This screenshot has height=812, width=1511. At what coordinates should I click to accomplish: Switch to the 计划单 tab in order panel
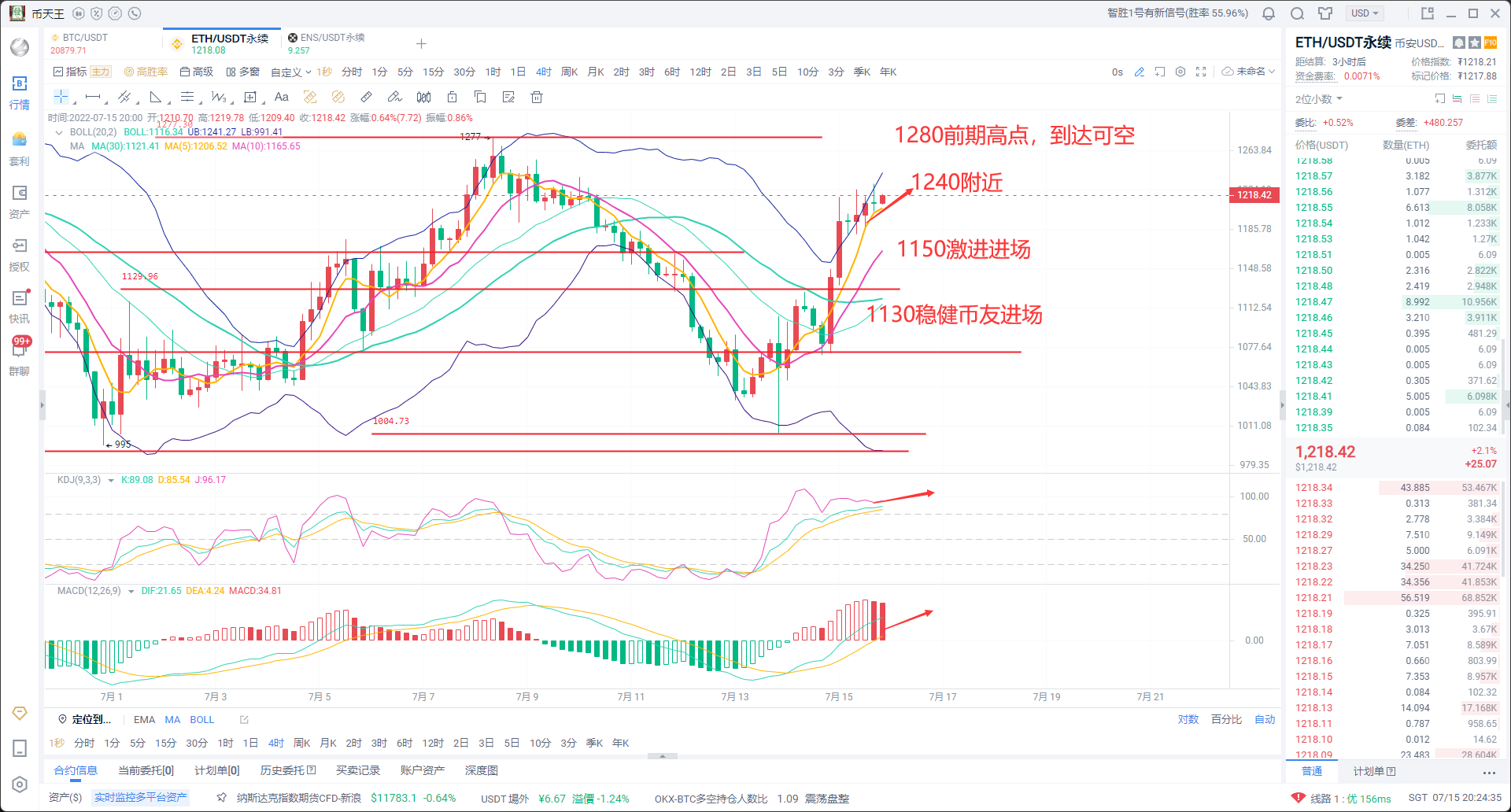[x=1374, y=771]
